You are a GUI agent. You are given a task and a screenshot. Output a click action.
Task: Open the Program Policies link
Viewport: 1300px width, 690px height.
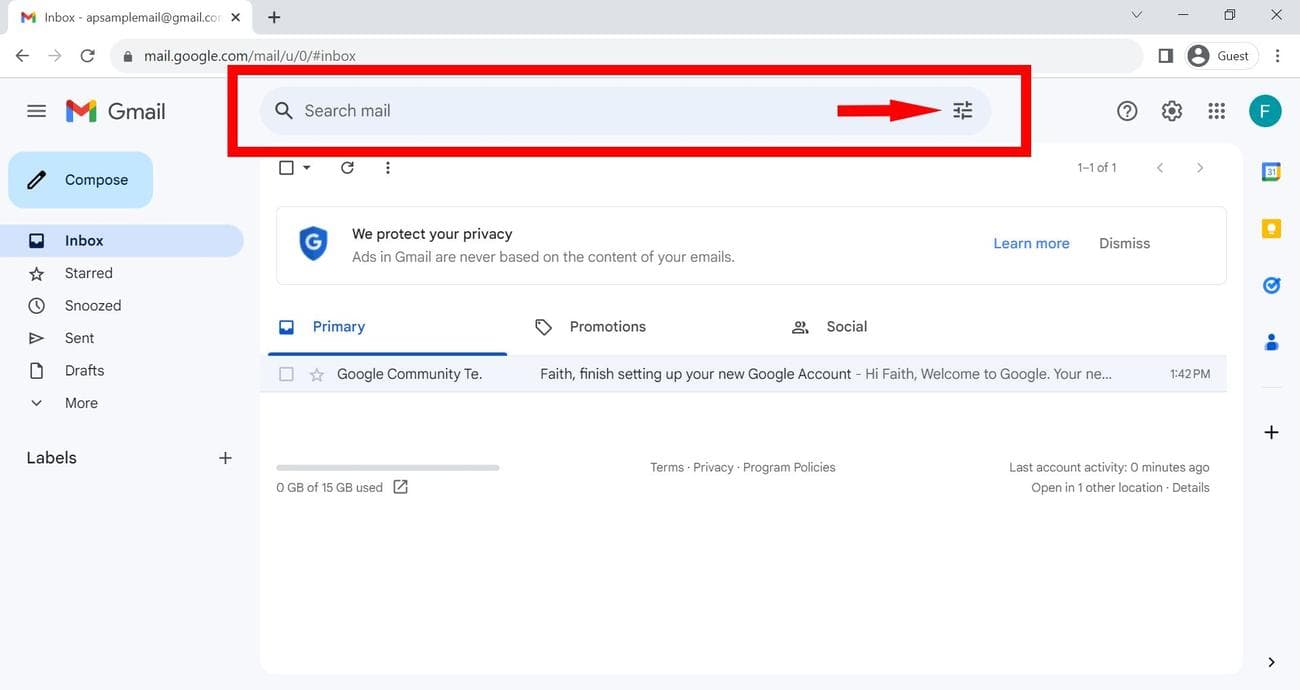[x=789, y=467]
